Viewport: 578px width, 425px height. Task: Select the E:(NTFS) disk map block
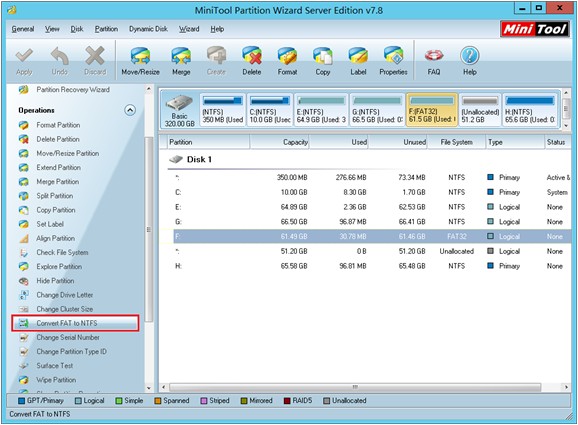321,110
